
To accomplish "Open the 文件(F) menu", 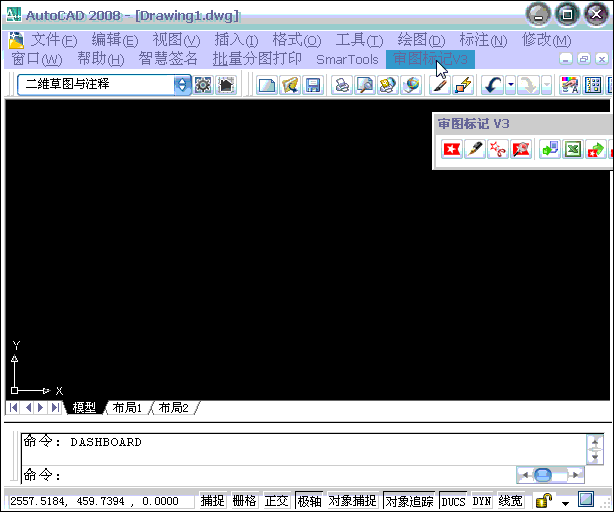I will point(54,40).
